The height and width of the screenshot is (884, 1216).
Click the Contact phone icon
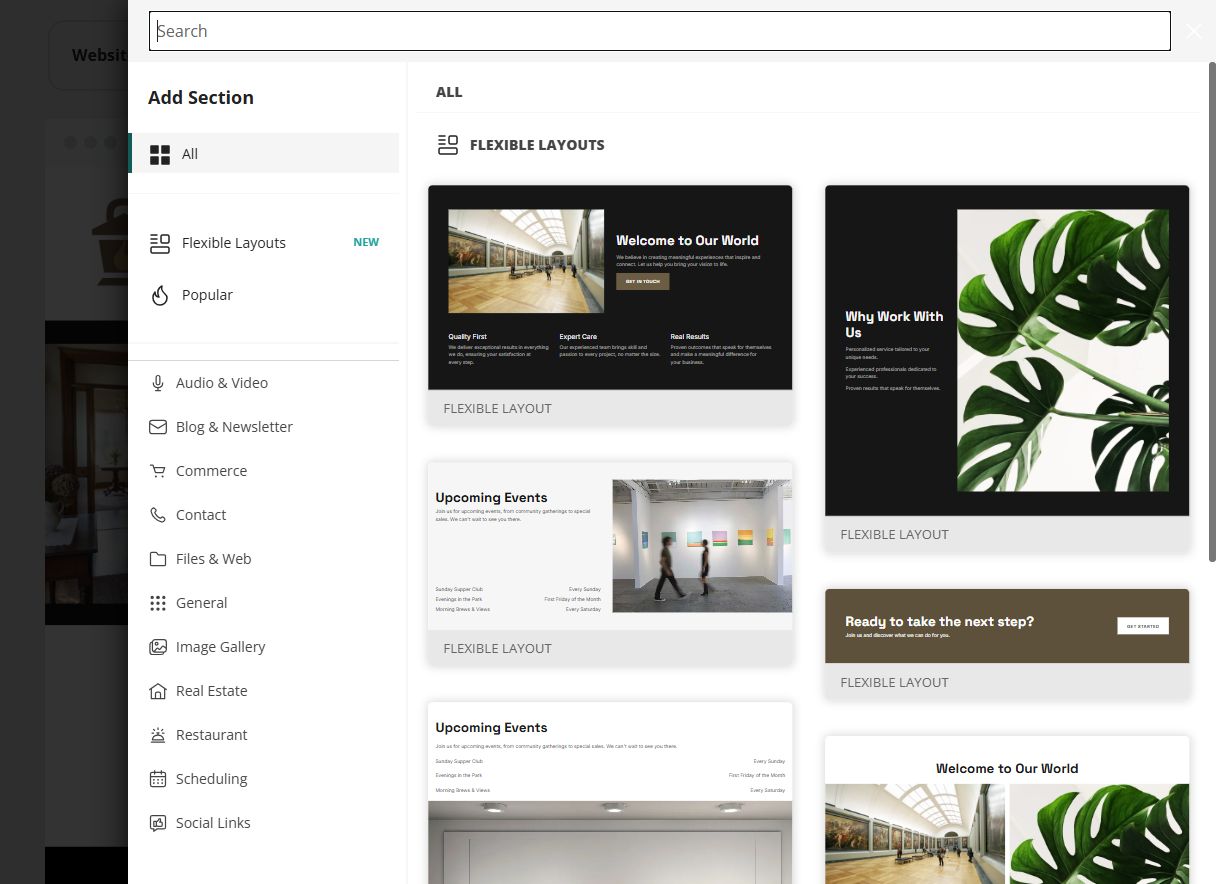click(158, 515)
